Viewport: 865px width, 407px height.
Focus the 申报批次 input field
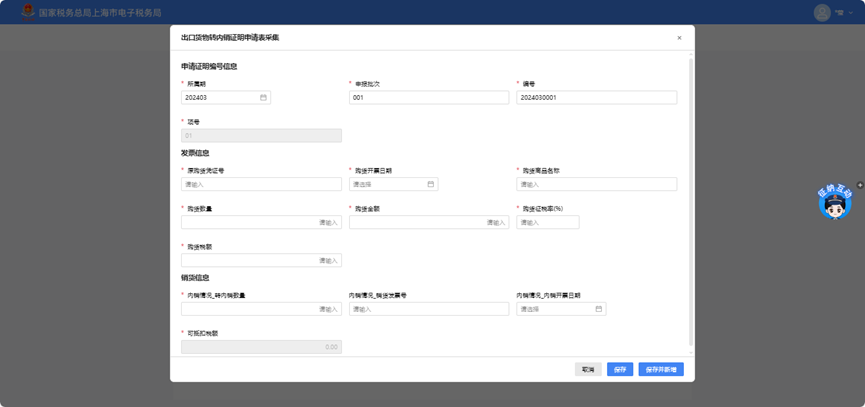(429, 98)
